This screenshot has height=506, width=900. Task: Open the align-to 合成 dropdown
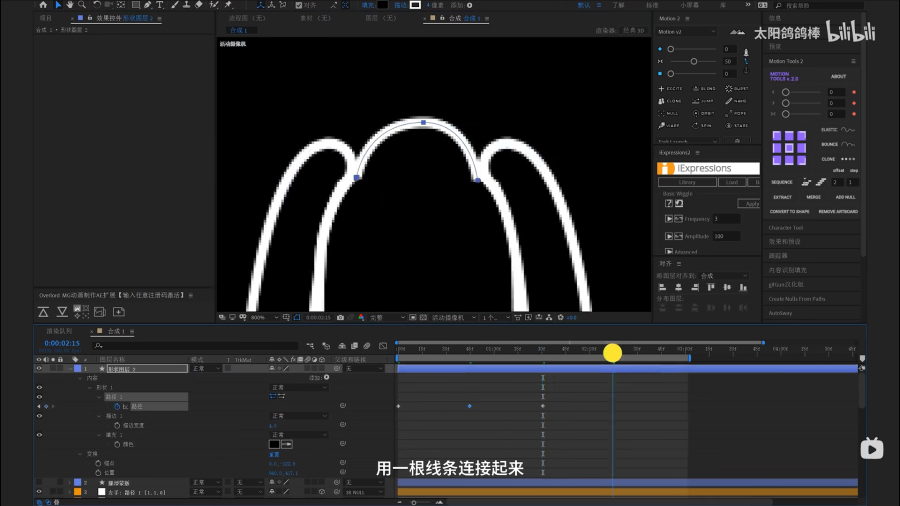(x=724, y=275)
